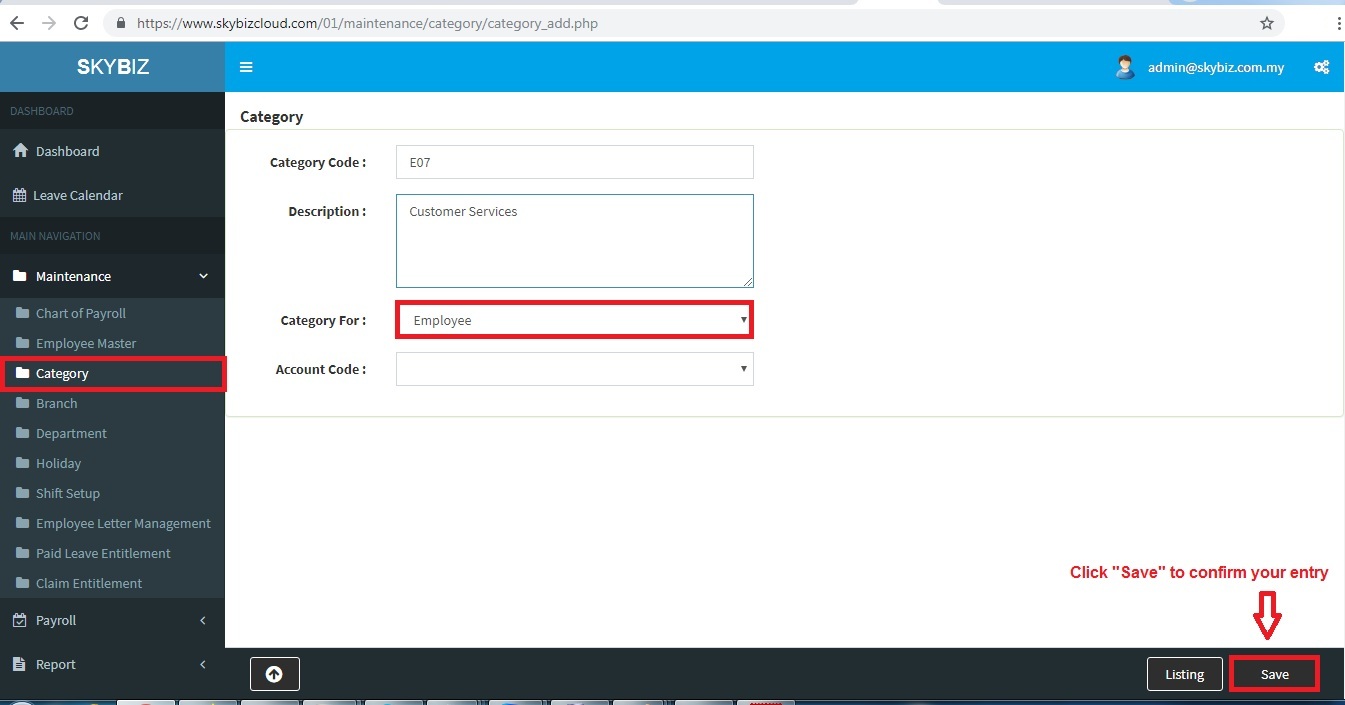Click the browser back arrow
Screen dimensions: 1345x705
[16, 23]
